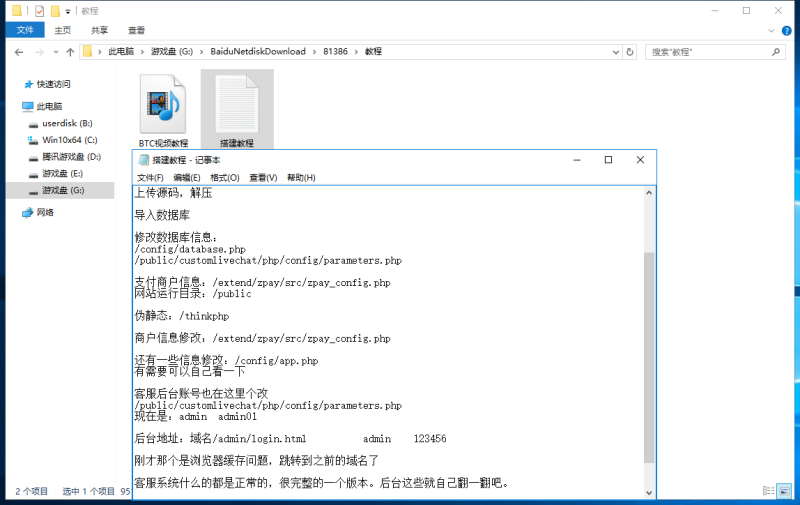Click the Explorer back arrow
The image size is (800, 505).
point(19,52)
